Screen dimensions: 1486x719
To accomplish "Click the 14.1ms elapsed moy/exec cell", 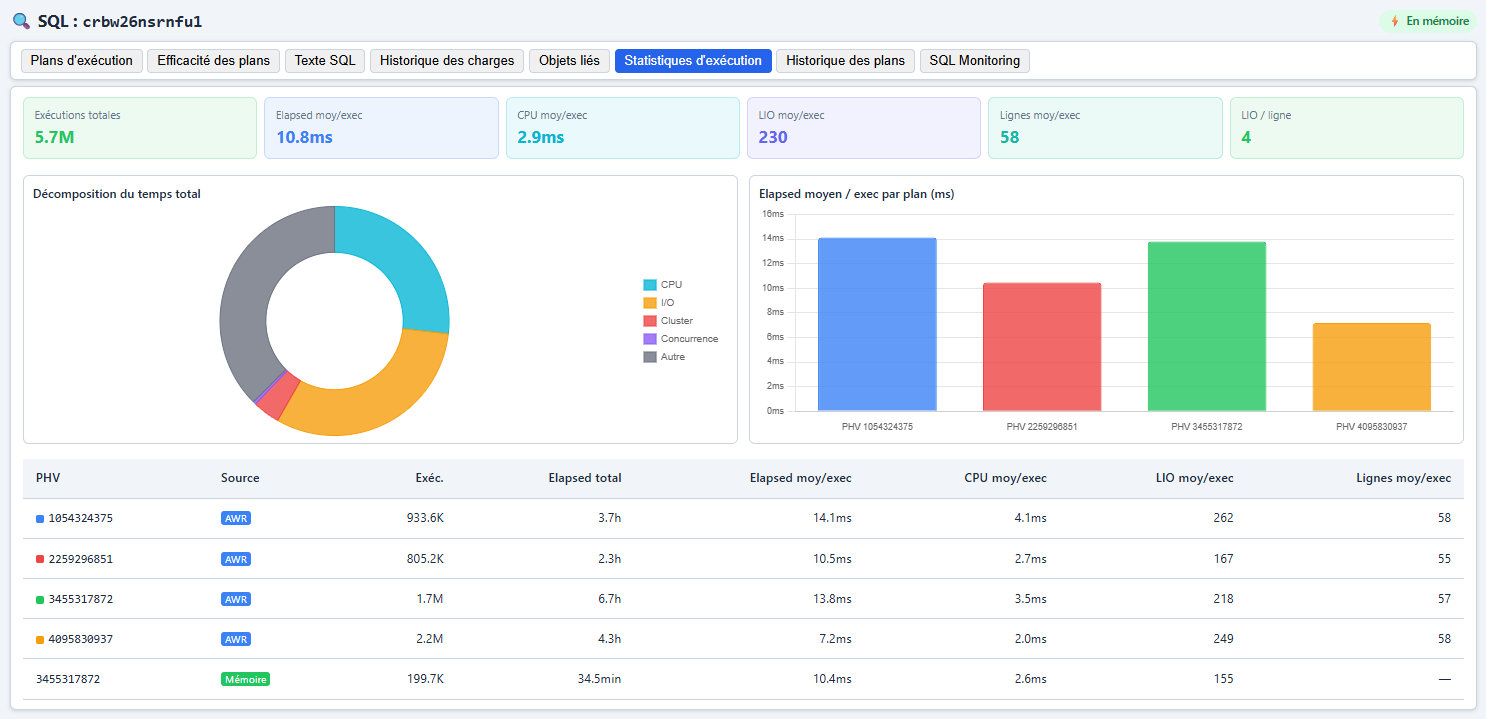I will click(831, 519).
